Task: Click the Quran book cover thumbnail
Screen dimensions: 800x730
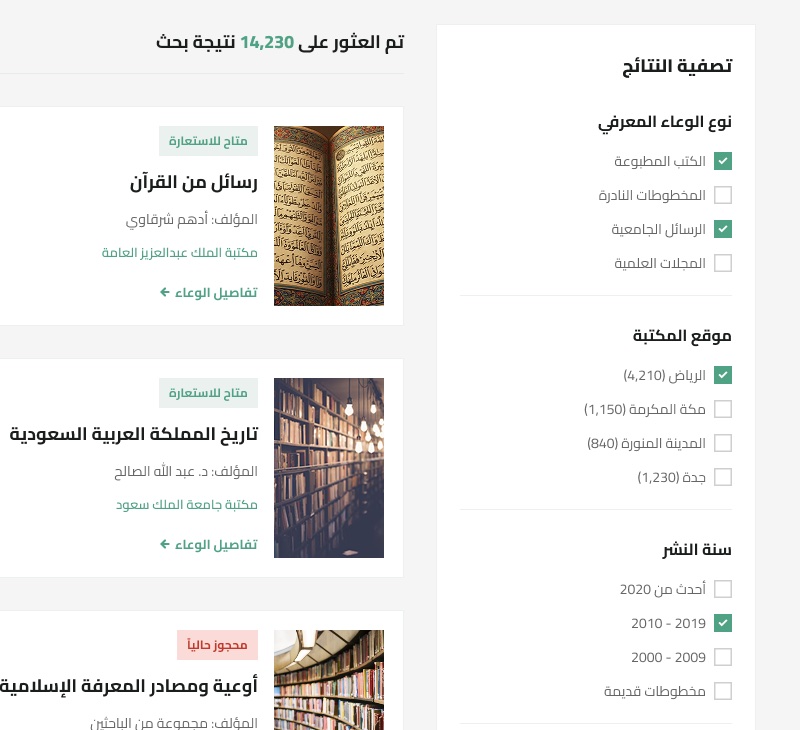Action: (329, 216)
